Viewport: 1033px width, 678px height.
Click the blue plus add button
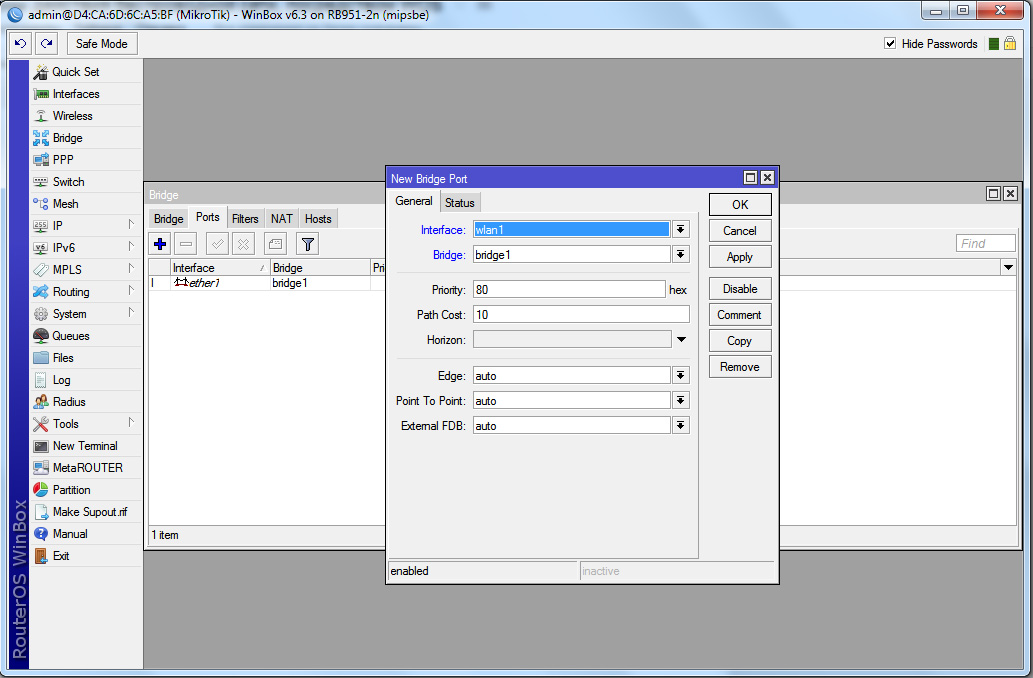coord(160,243)
